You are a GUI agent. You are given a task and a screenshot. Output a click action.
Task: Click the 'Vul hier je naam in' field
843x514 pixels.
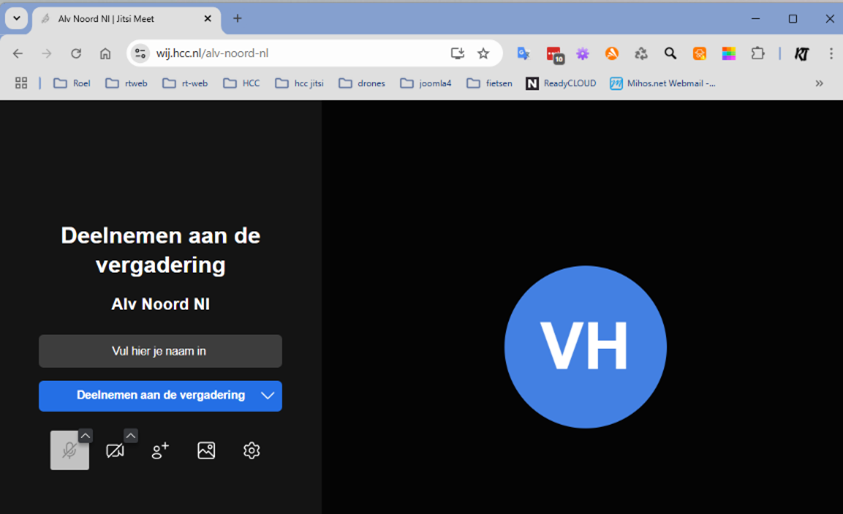(x=160, y=351)
